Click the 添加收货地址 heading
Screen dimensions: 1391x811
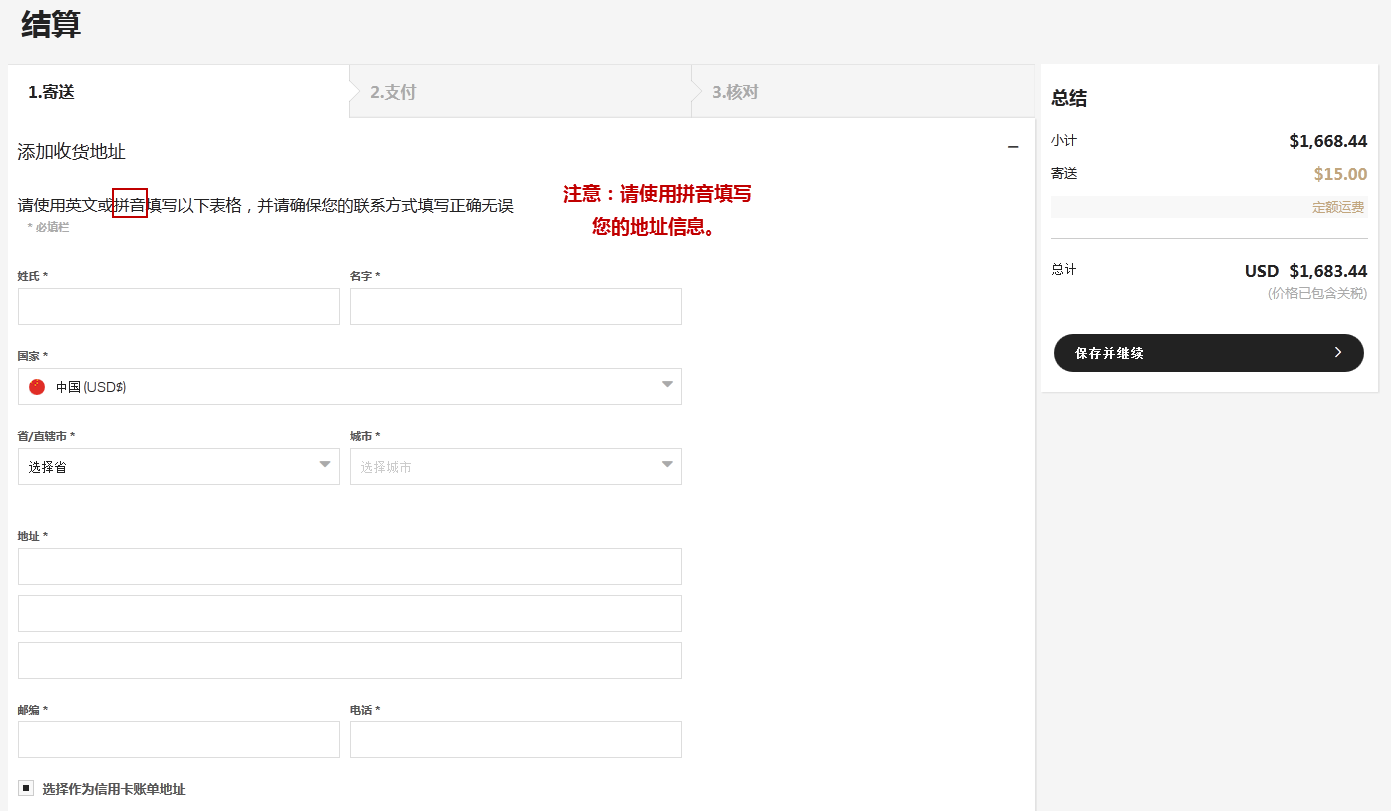[x=72, y=152]
